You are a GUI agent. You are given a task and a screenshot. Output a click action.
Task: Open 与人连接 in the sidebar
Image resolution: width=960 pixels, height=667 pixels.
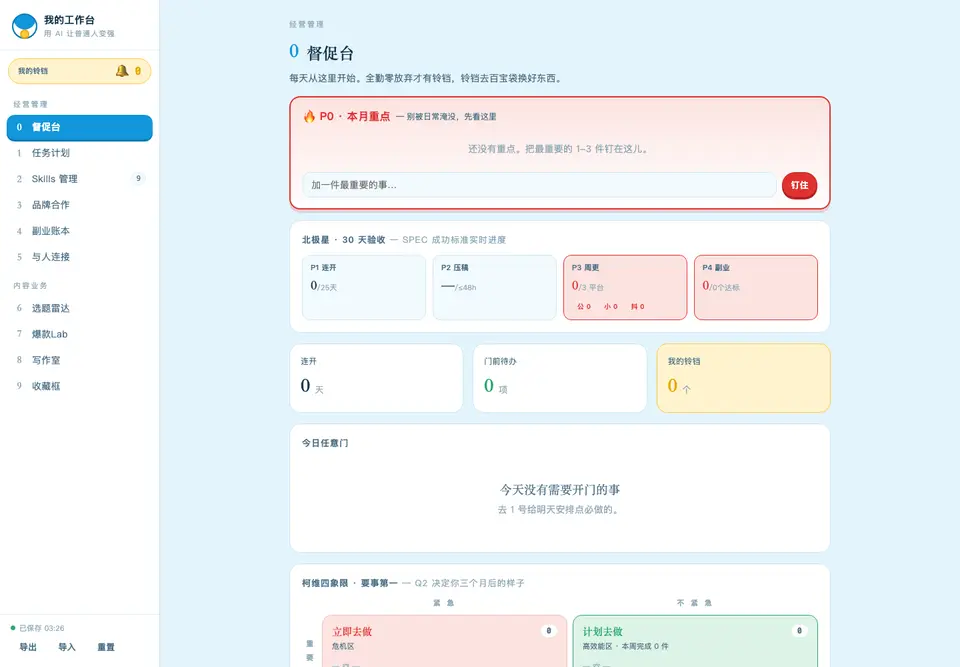(80, 257)
